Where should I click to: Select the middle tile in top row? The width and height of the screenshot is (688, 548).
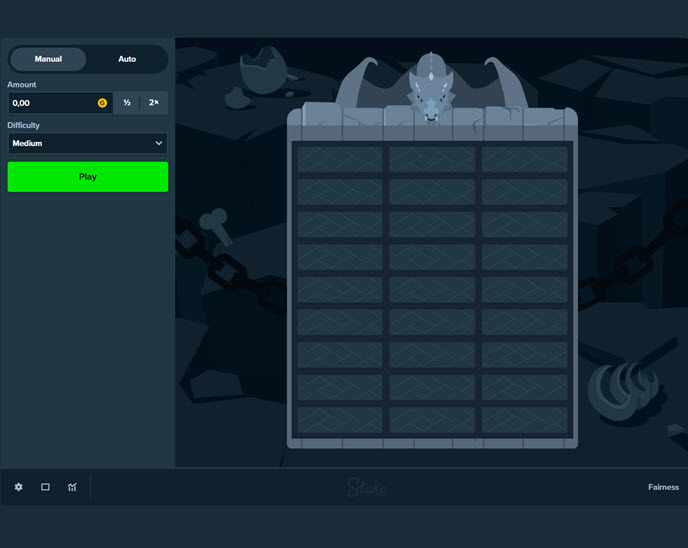click(x=432, y=160)
